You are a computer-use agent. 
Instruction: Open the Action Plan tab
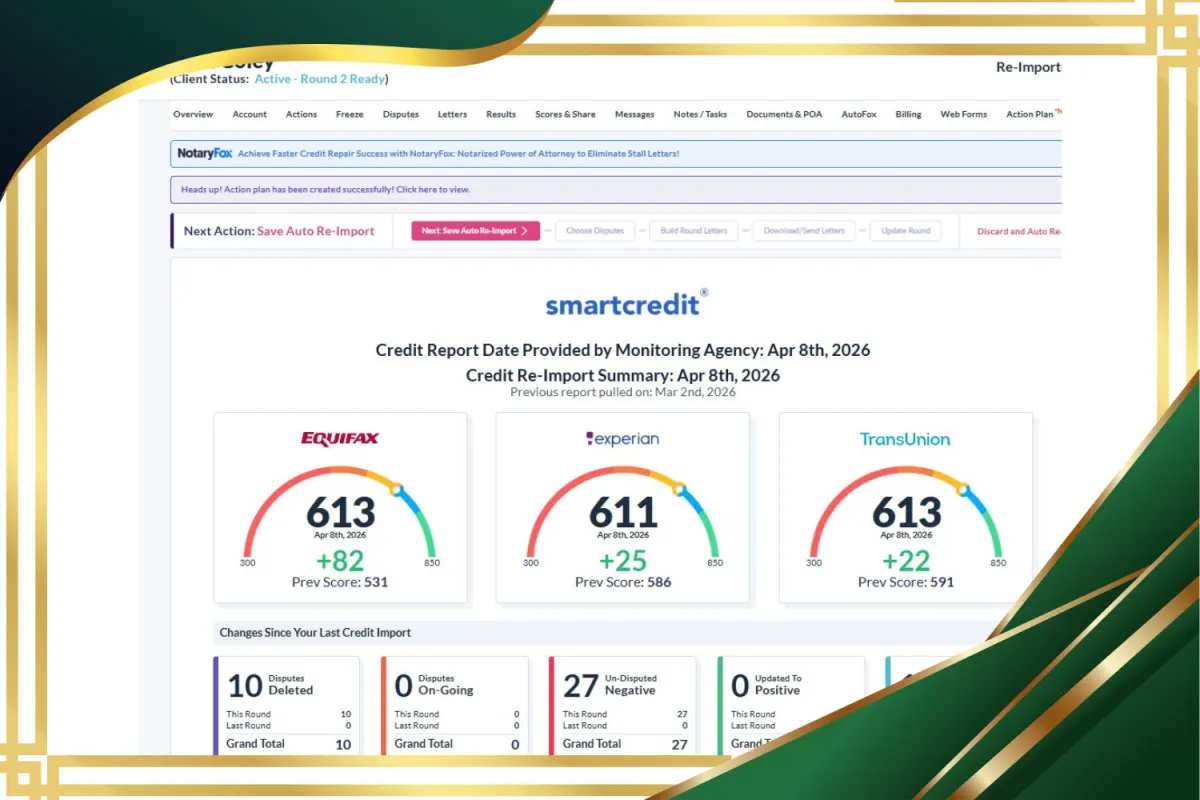pyautogui.click(x=1030, y=114)
